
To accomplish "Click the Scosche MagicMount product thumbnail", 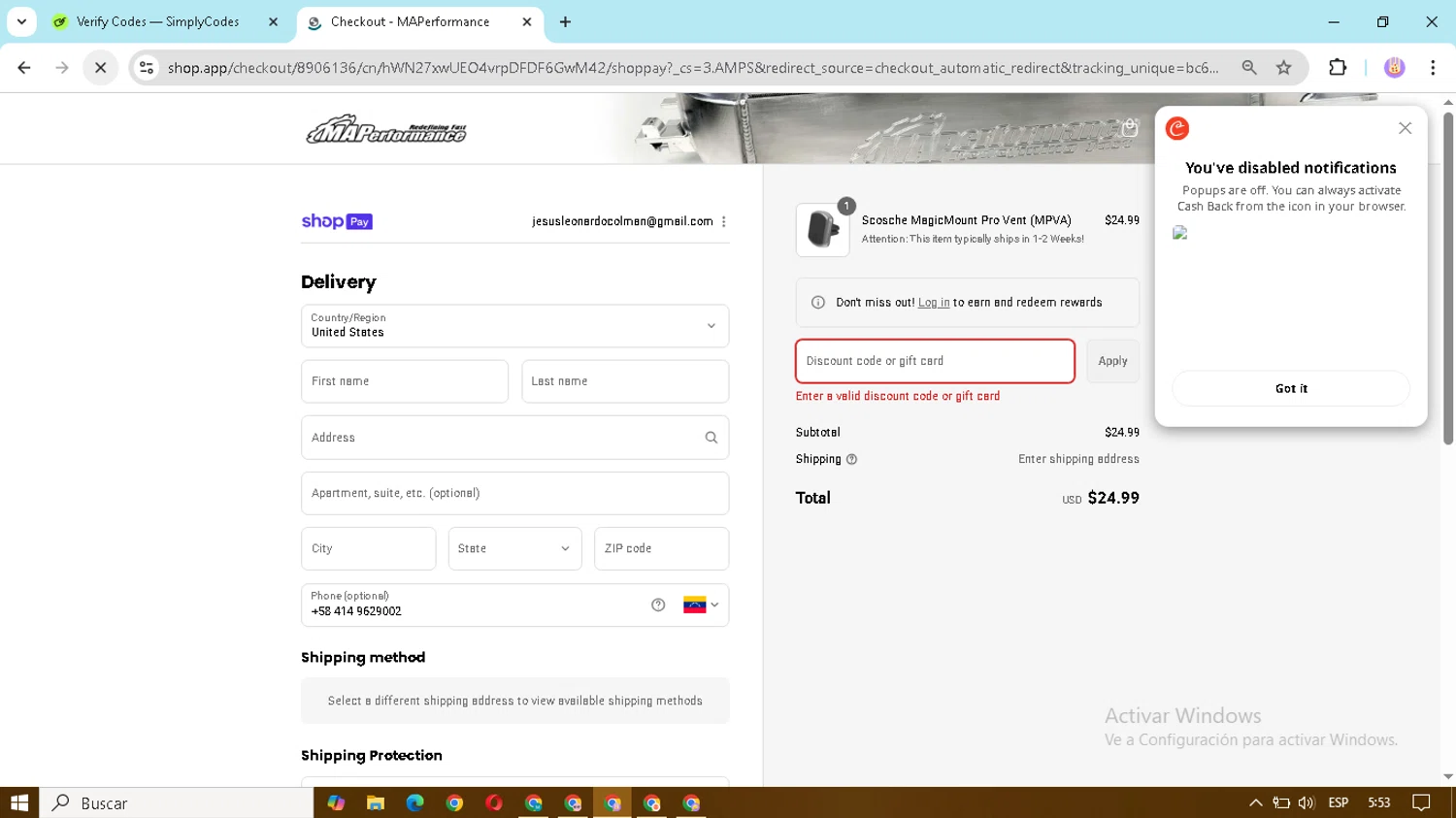I will point(822,230).
